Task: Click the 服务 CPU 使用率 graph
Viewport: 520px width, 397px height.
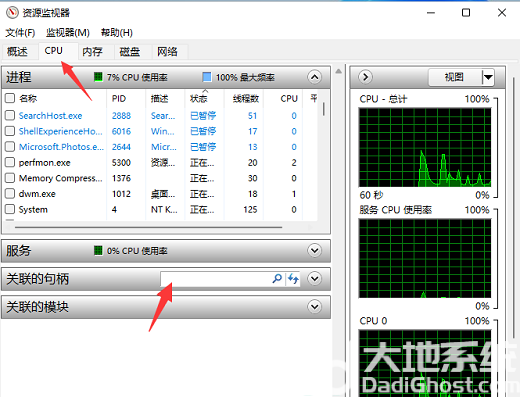Action: coord(425,258)
